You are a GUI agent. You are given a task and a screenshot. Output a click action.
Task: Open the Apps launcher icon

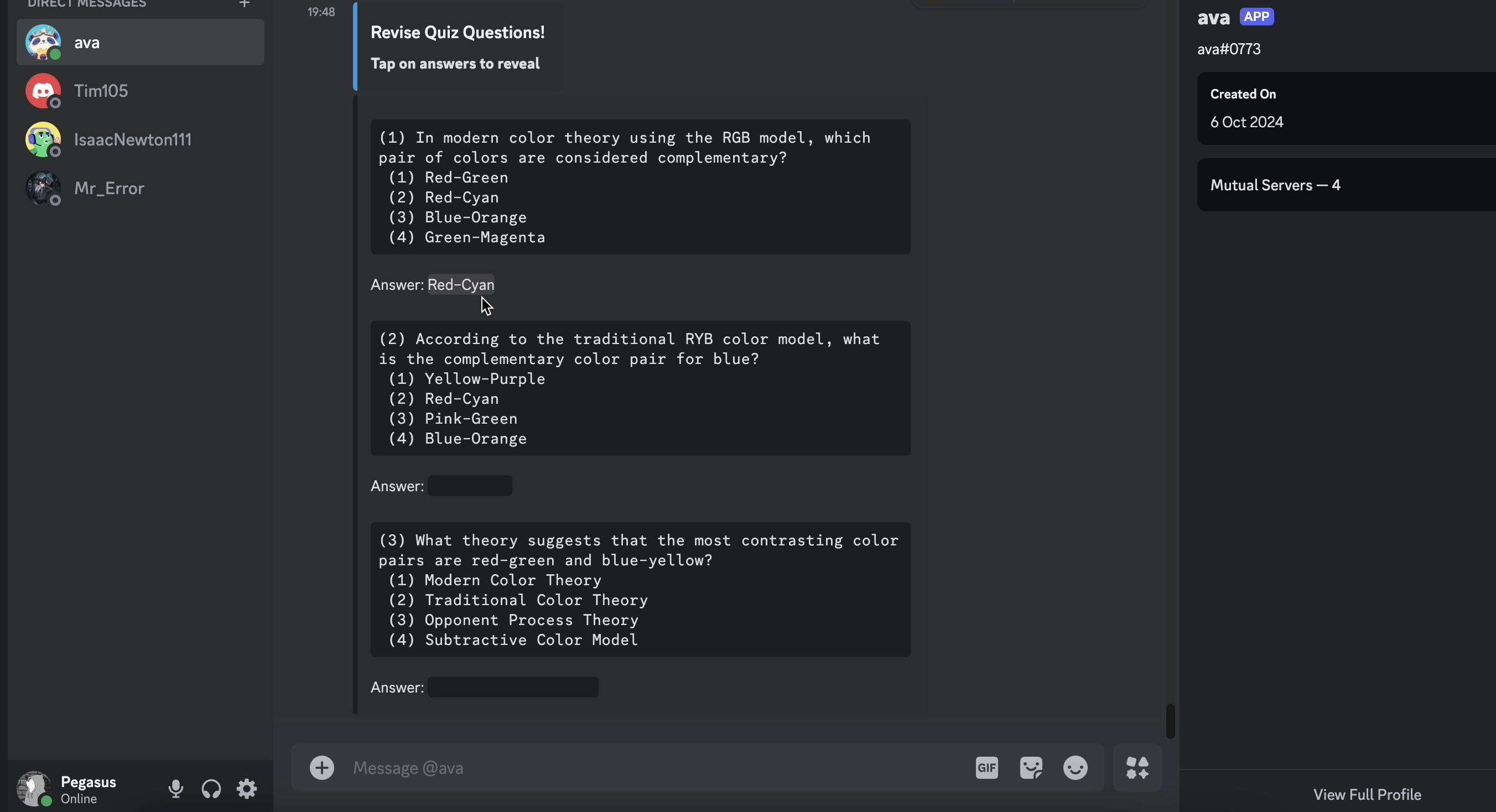coord(1137,768)
